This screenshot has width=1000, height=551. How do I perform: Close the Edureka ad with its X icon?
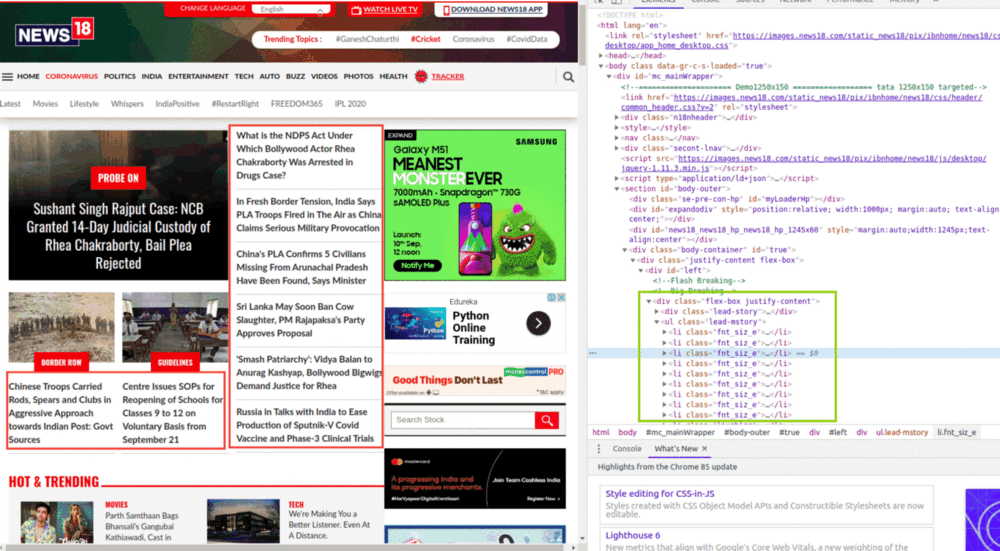561,297
